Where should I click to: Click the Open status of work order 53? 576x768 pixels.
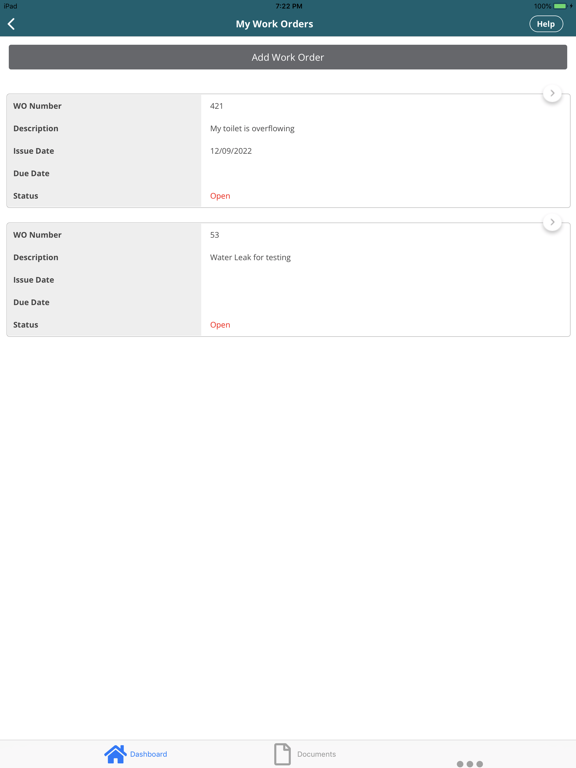(220, 325)
